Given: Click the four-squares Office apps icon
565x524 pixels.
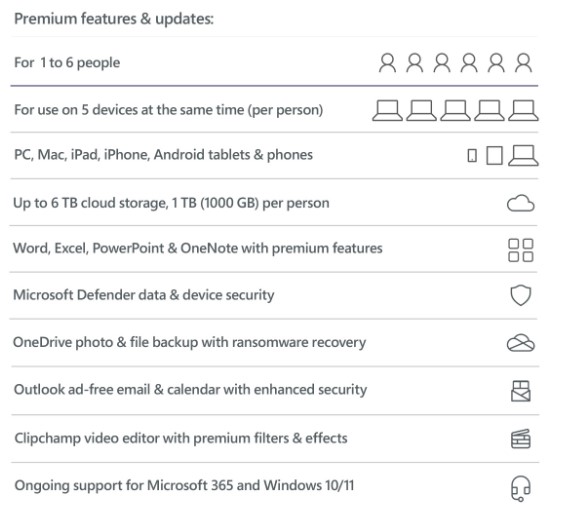Looking at the screenshot, I should (521, 250).
